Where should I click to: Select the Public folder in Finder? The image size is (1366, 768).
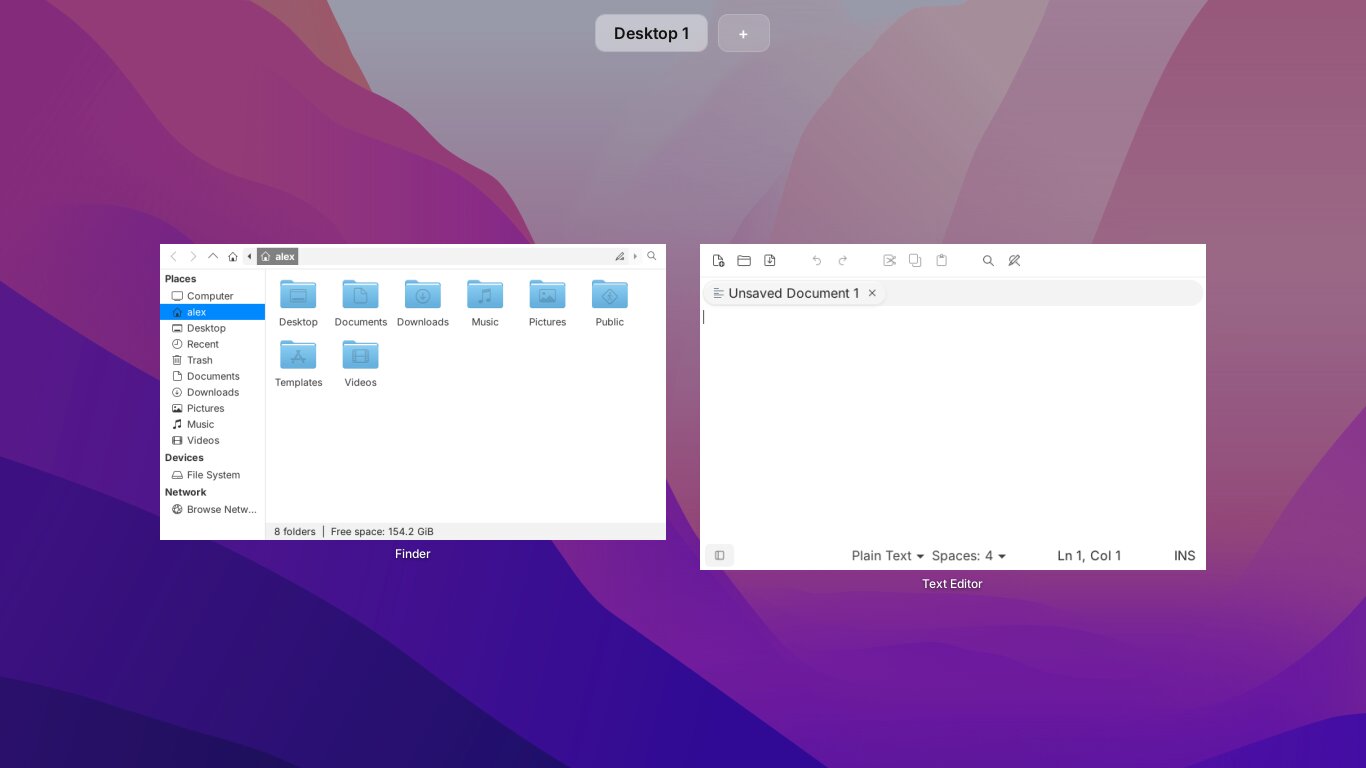pos(610,304)
